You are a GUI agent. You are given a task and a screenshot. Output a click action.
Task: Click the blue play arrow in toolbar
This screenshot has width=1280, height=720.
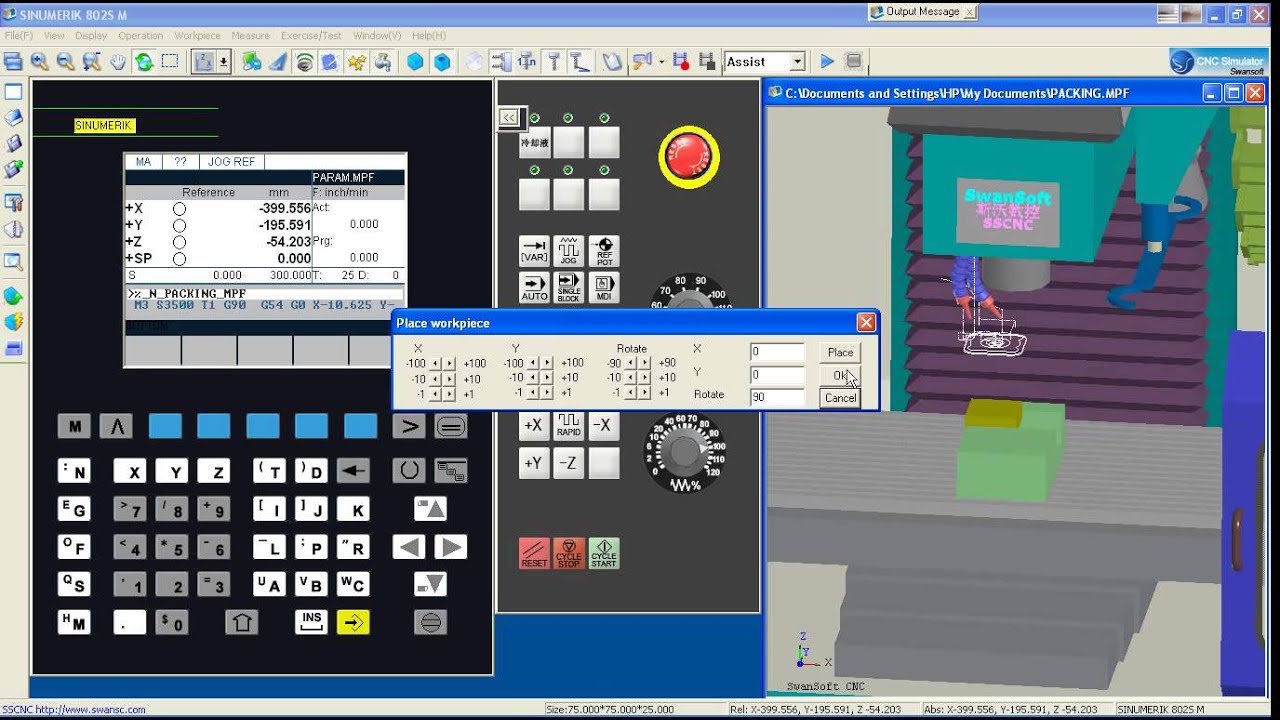click(x=827, y=62)
